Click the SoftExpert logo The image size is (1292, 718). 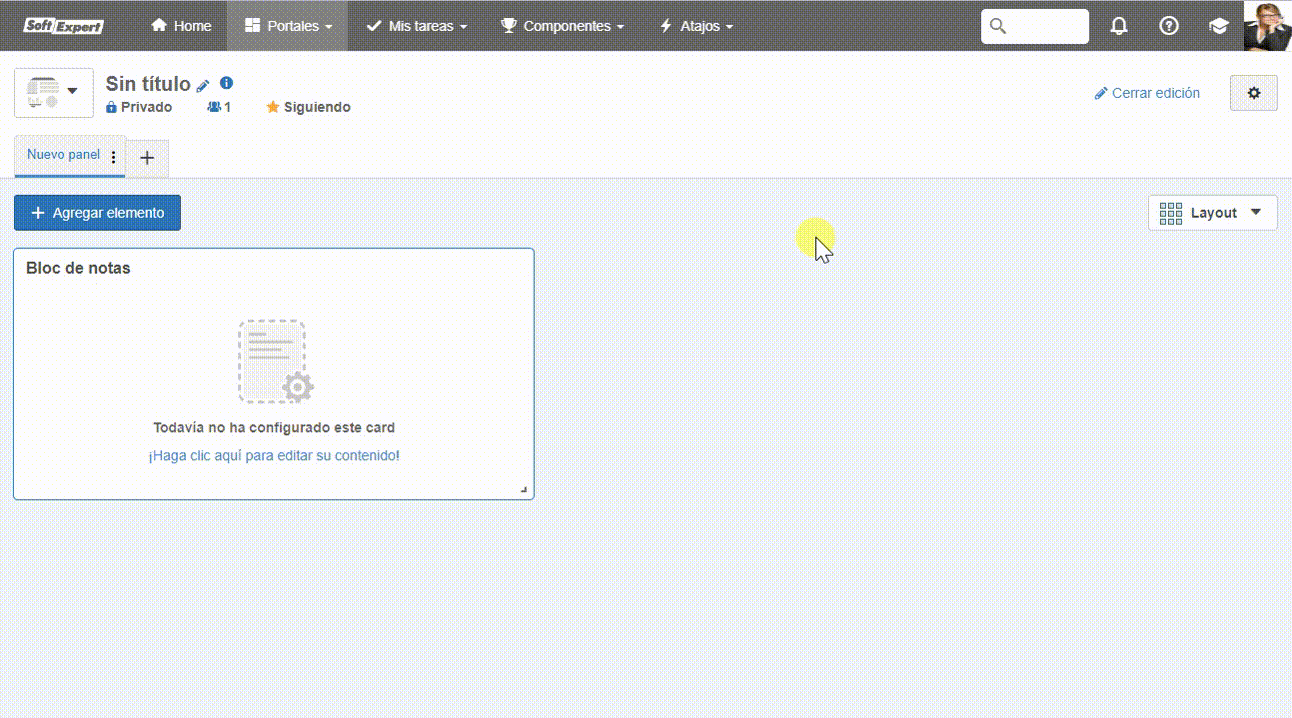click(64, 26)
